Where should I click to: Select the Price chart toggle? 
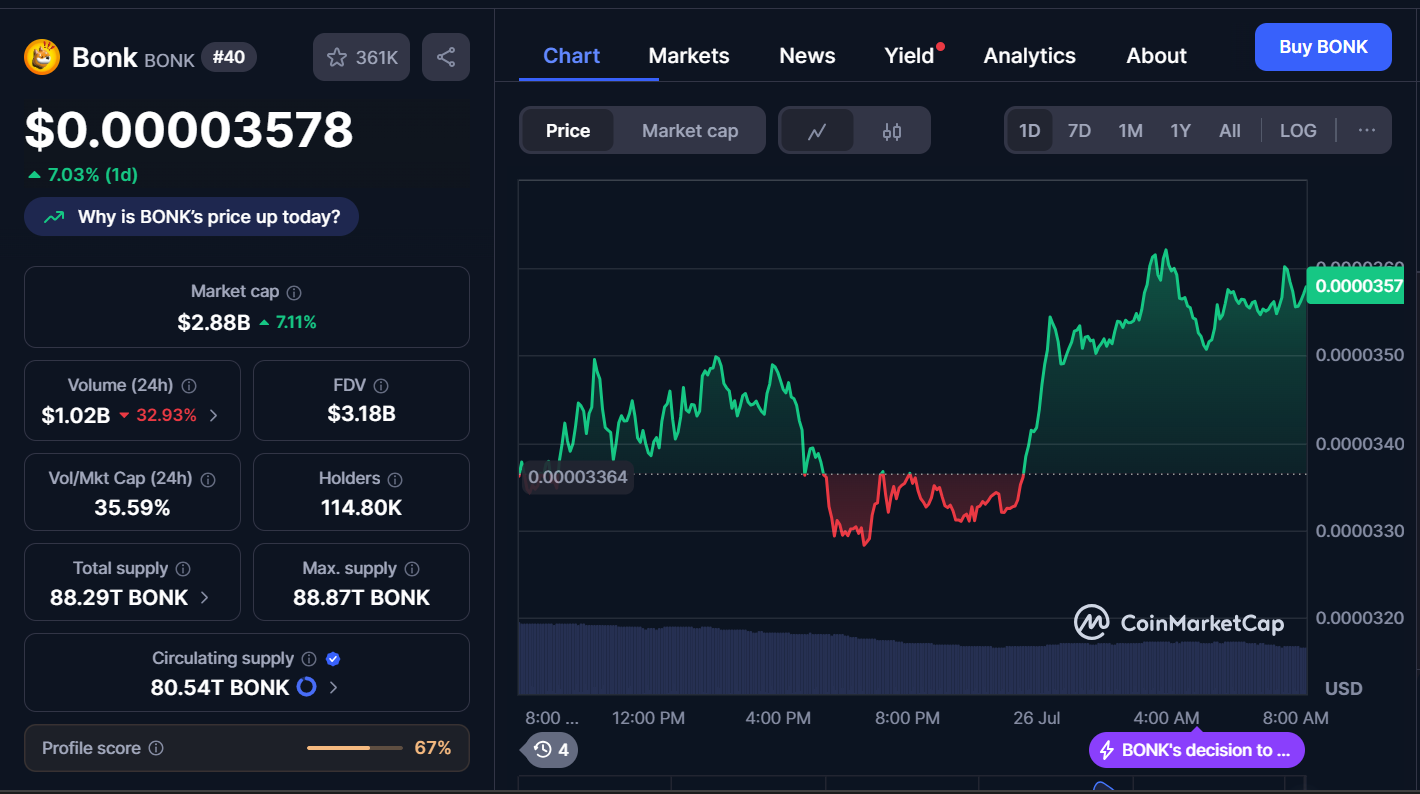pos(568,131)
